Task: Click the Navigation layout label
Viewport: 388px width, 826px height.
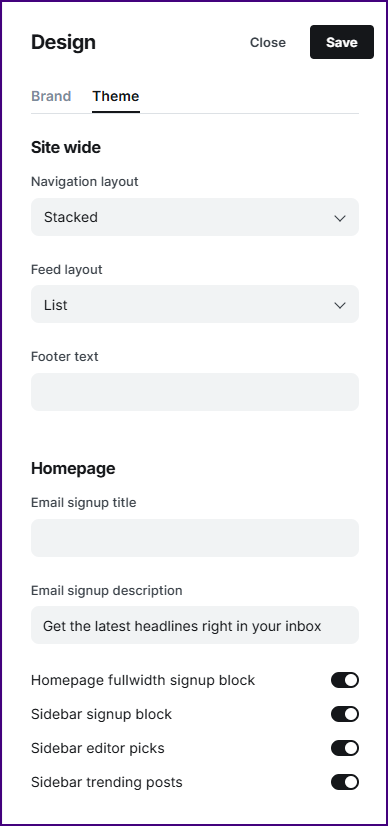Action: coord(85,182)
